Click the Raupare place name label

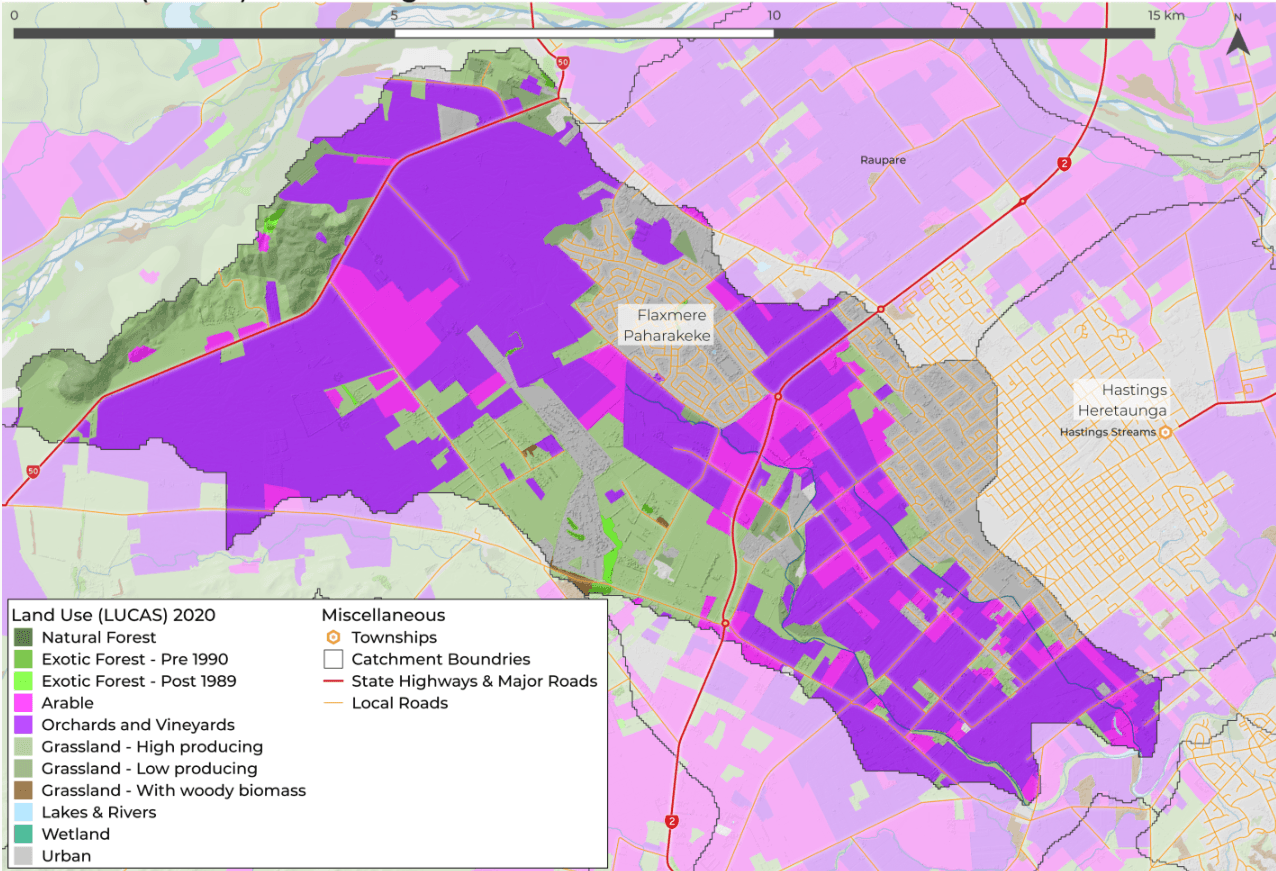point(882,160)
